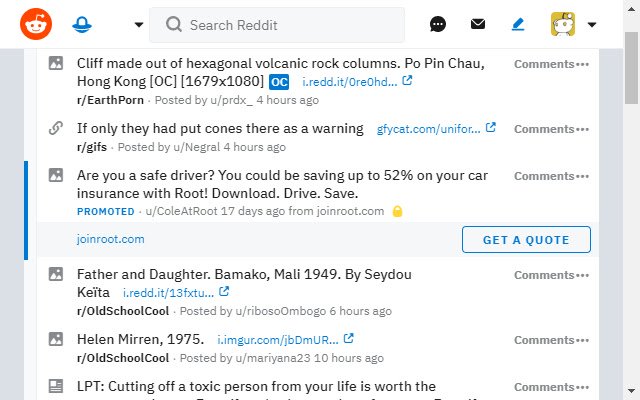Open the user account dropdown arrow
640x400 pixels.
pos(592,24)
